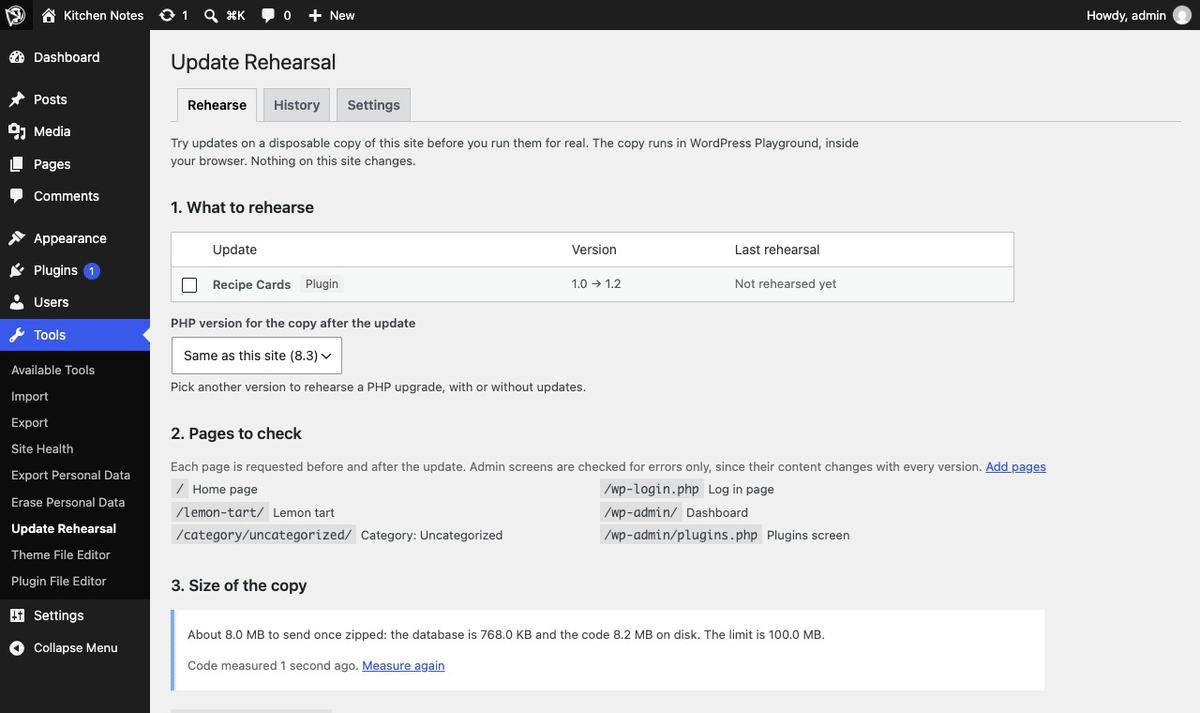Open Export submenu item

pos(30,423)
